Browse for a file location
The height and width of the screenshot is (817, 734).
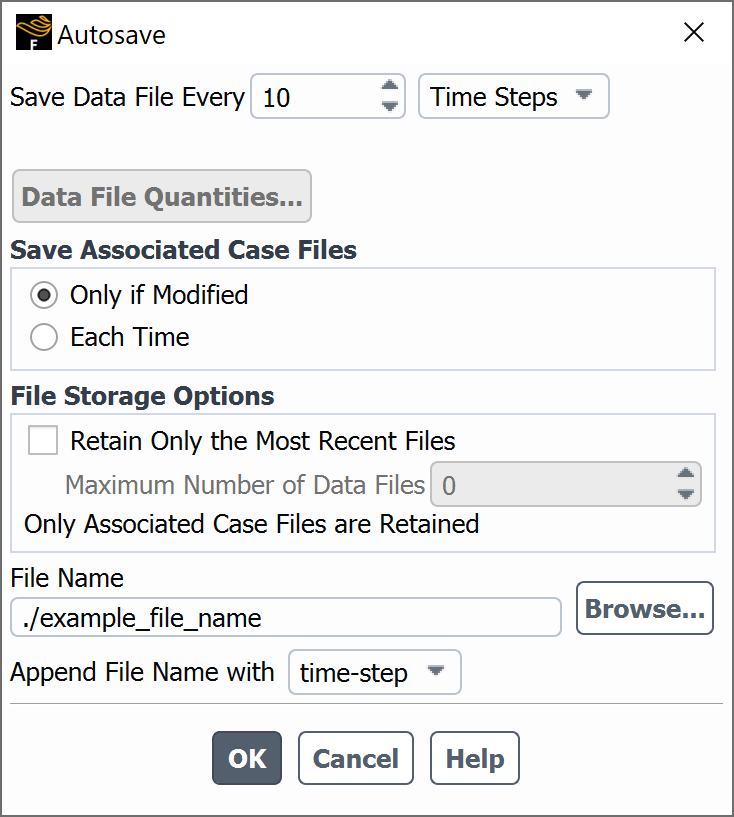click(645, 608)
